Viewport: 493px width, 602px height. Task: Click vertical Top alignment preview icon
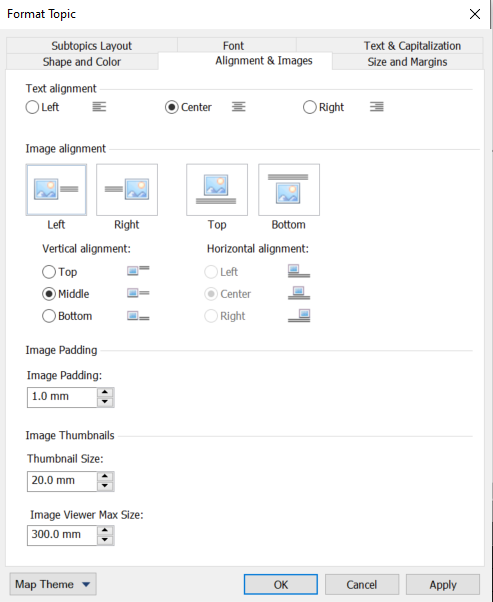tap(138, 270)
